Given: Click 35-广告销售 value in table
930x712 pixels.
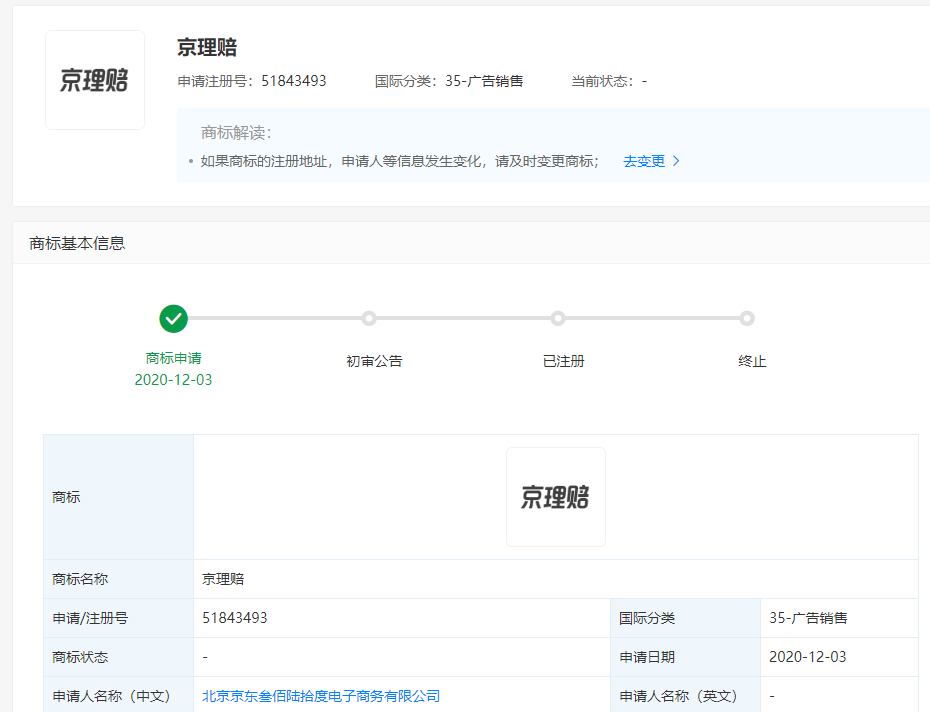Looking at the screenshot, I should point(808,618).
